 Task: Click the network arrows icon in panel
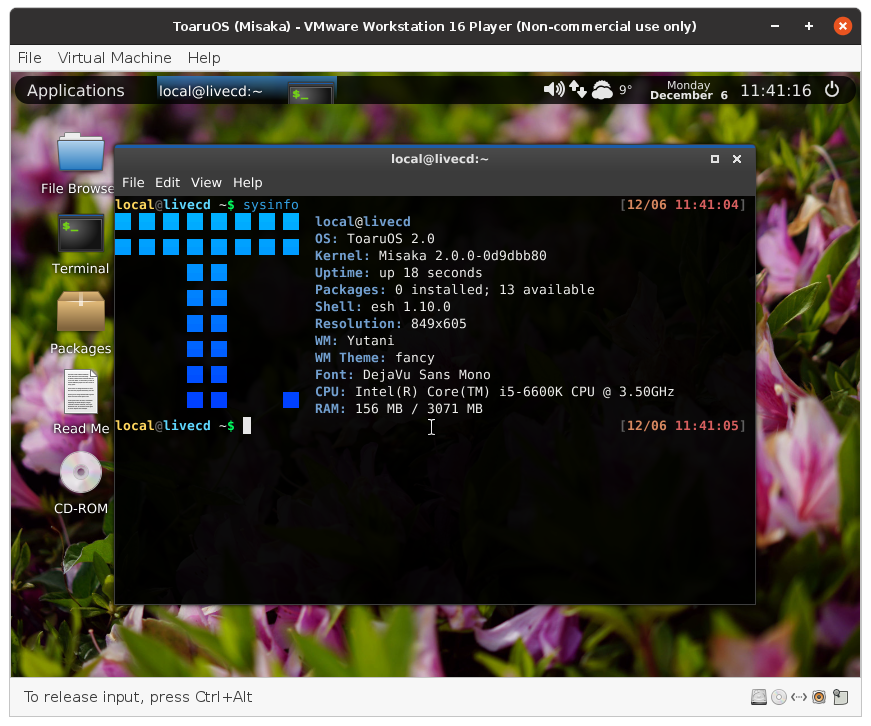[x=578, y=89]
